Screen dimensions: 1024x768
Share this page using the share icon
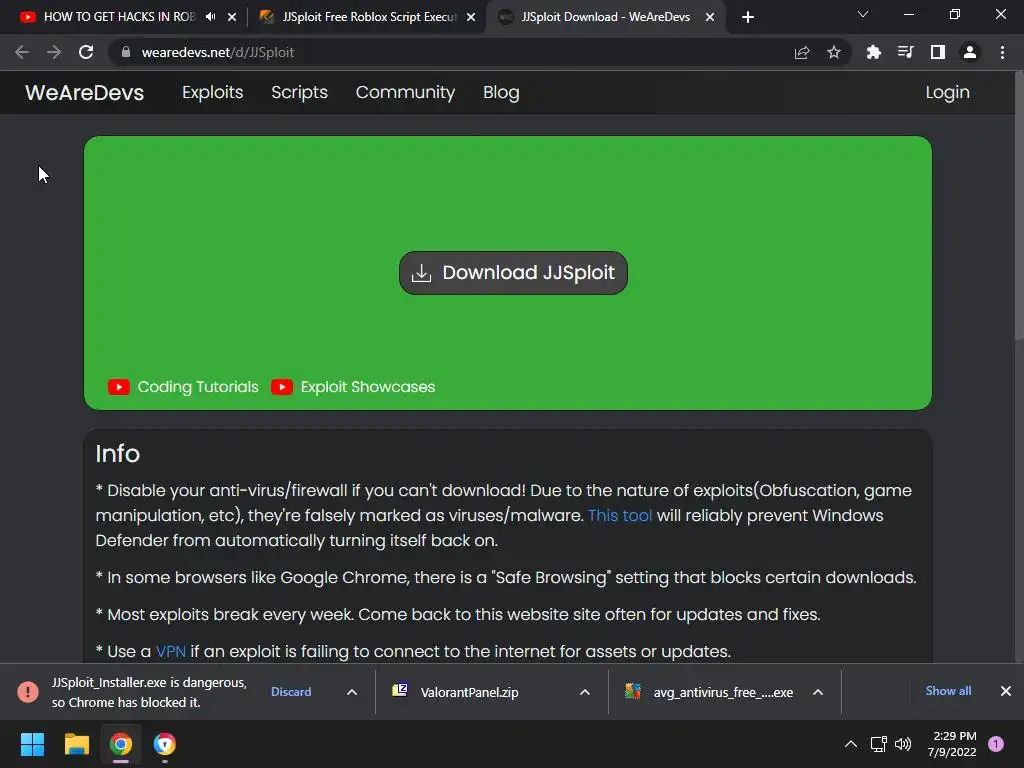(x=802, y=52)
